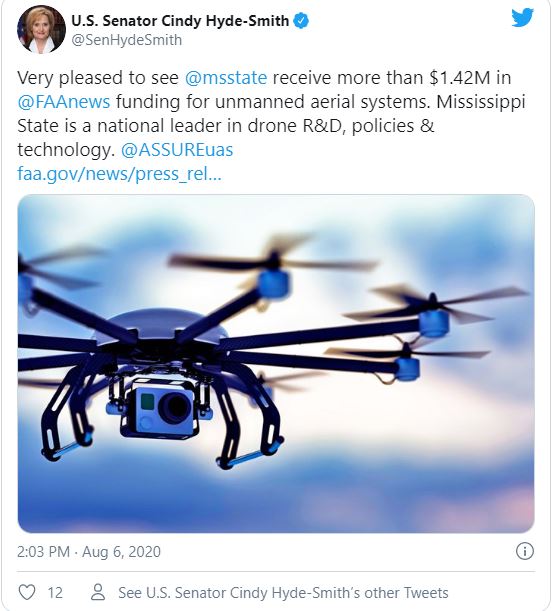
Task: Open the @msstate mention
Action: pyautogui.click(x=226, y=78)
